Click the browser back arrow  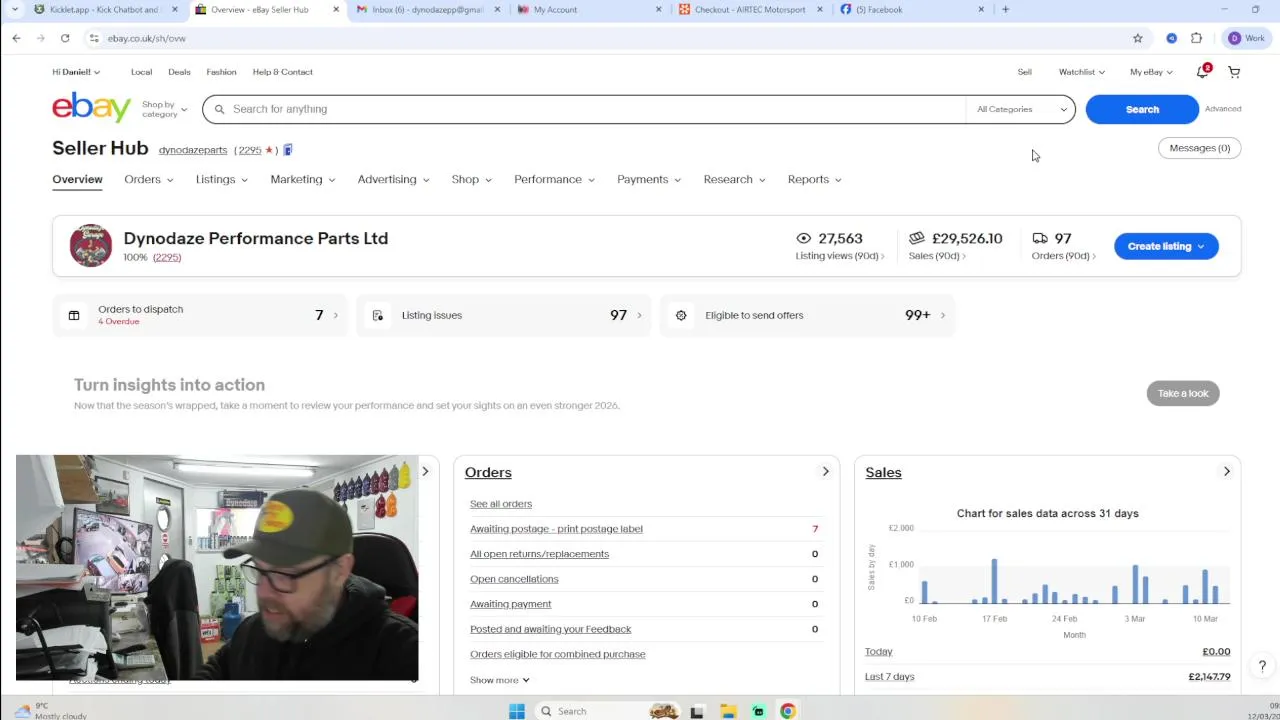16,38
